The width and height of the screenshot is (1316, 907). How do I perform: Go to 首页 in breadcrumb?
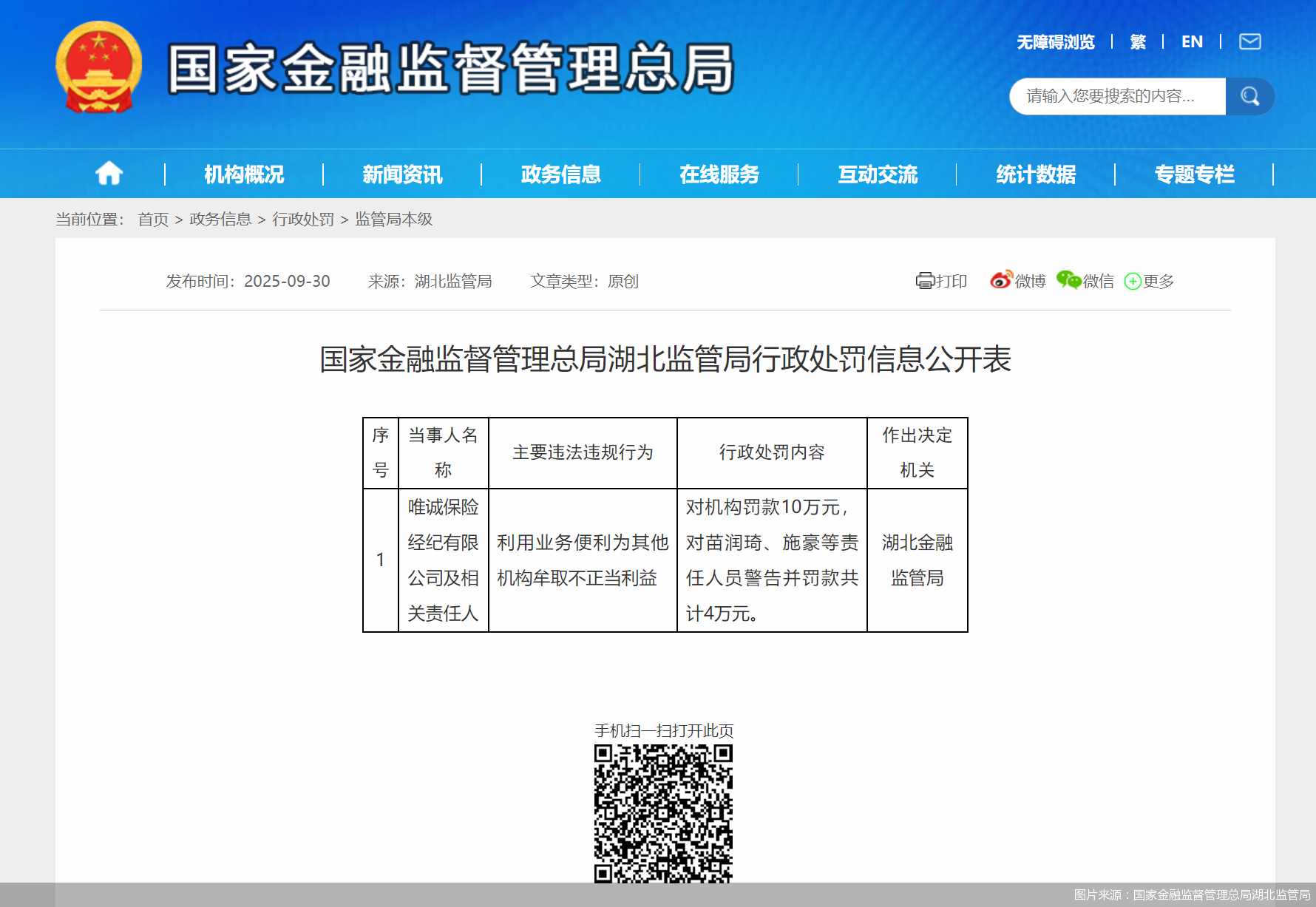[153, 220]
